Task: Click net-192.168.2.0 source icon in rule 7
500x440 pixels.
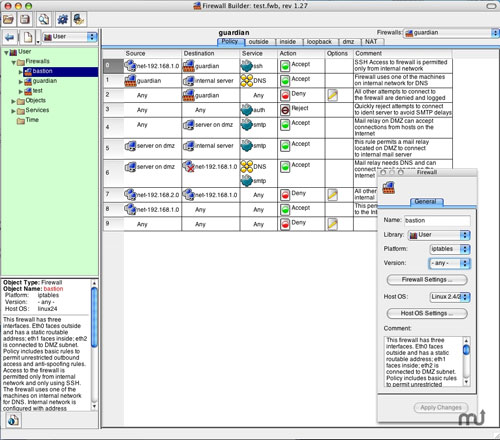Action: tap(130, 195)
